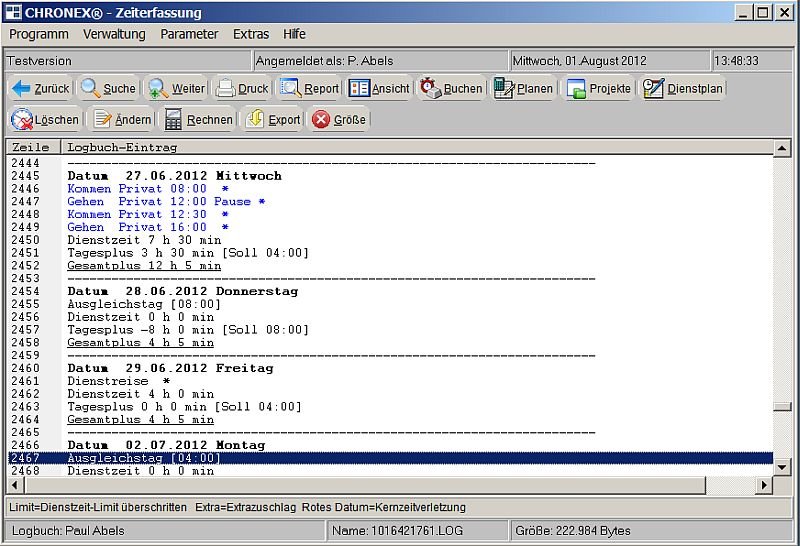This screenshot has height=546, width=800.
Task: Click the Projekte button label
Action: [x=610, y=89]
